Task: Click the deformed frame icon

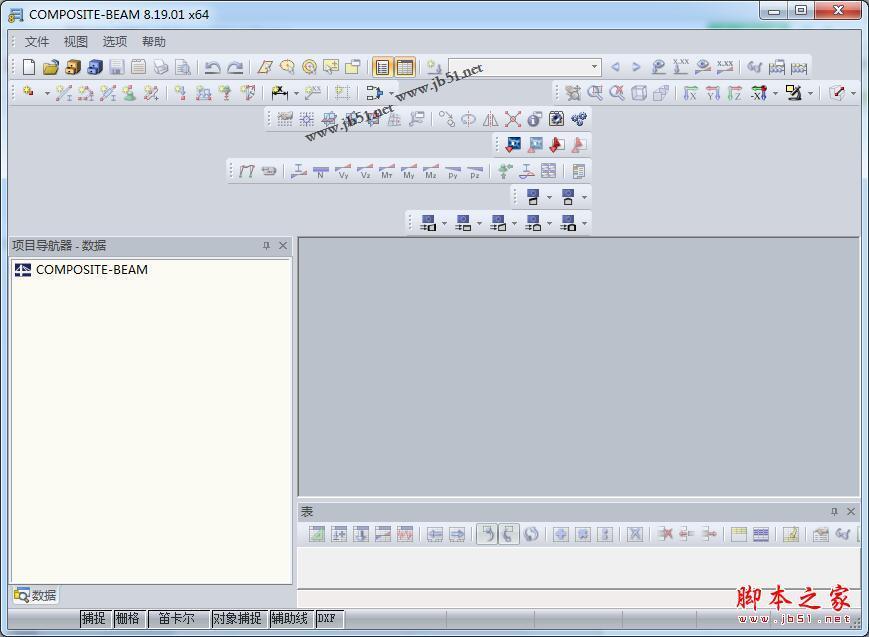Action: coord(247,171)
